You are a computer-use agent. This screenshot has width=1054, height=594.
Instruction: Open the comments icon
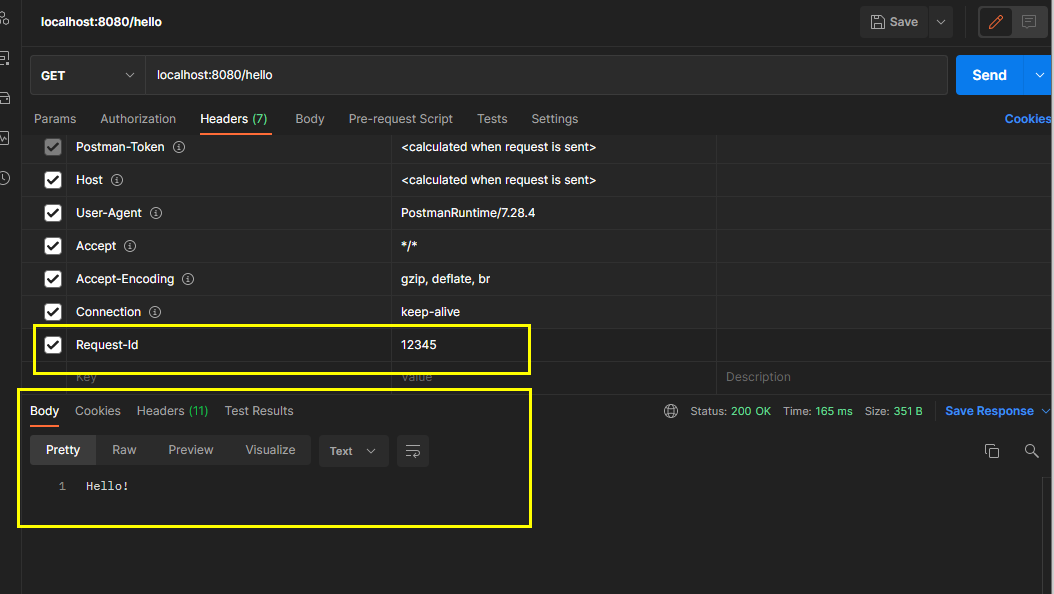1028,22
